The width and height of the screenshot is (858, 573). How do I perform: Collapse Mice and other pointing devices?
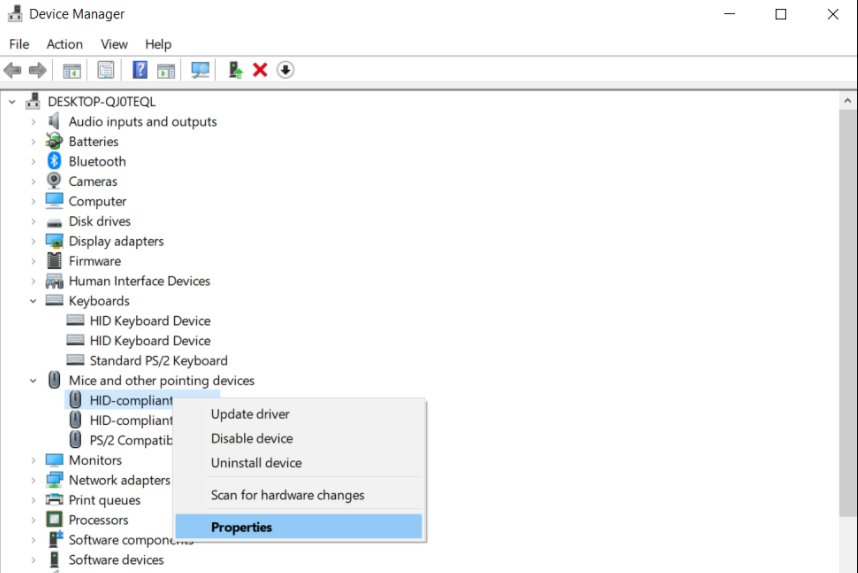33,381
